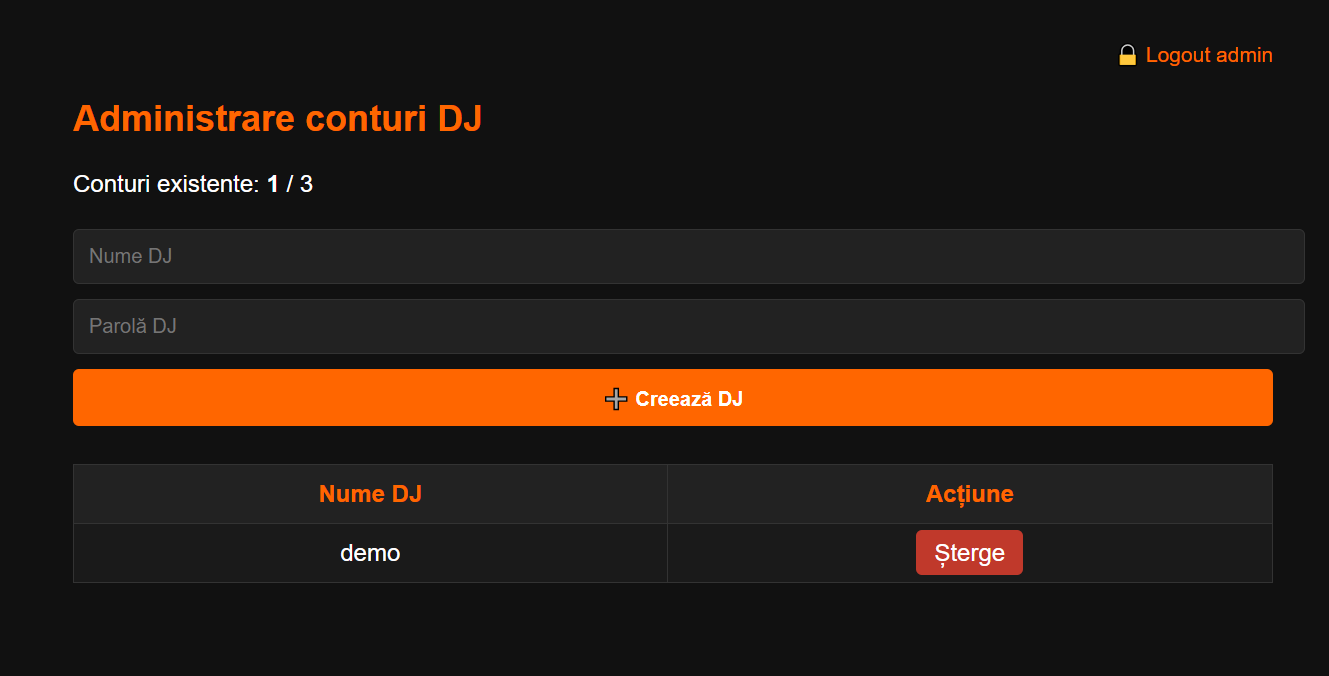Click the Acțiune column header

[969, 494]
